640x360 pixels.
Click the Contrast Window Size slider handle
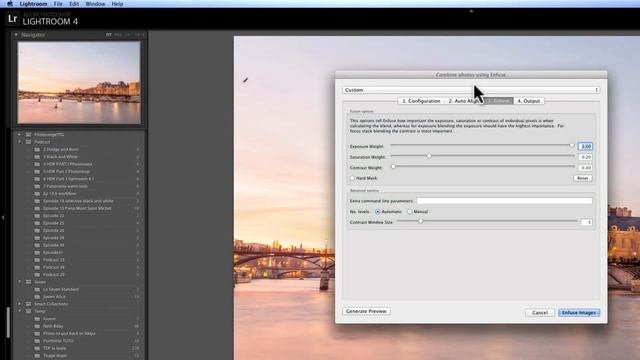coord(420,221)
